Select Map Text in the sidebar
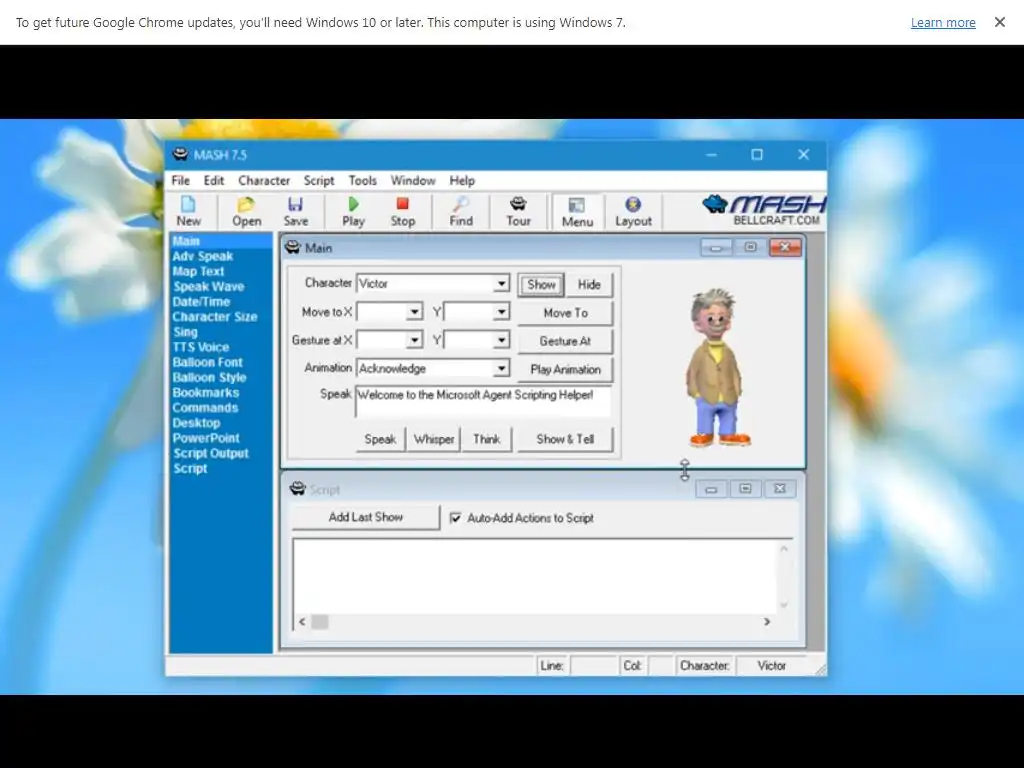This screenshot has width=1024, height=768. click(198, 271)
